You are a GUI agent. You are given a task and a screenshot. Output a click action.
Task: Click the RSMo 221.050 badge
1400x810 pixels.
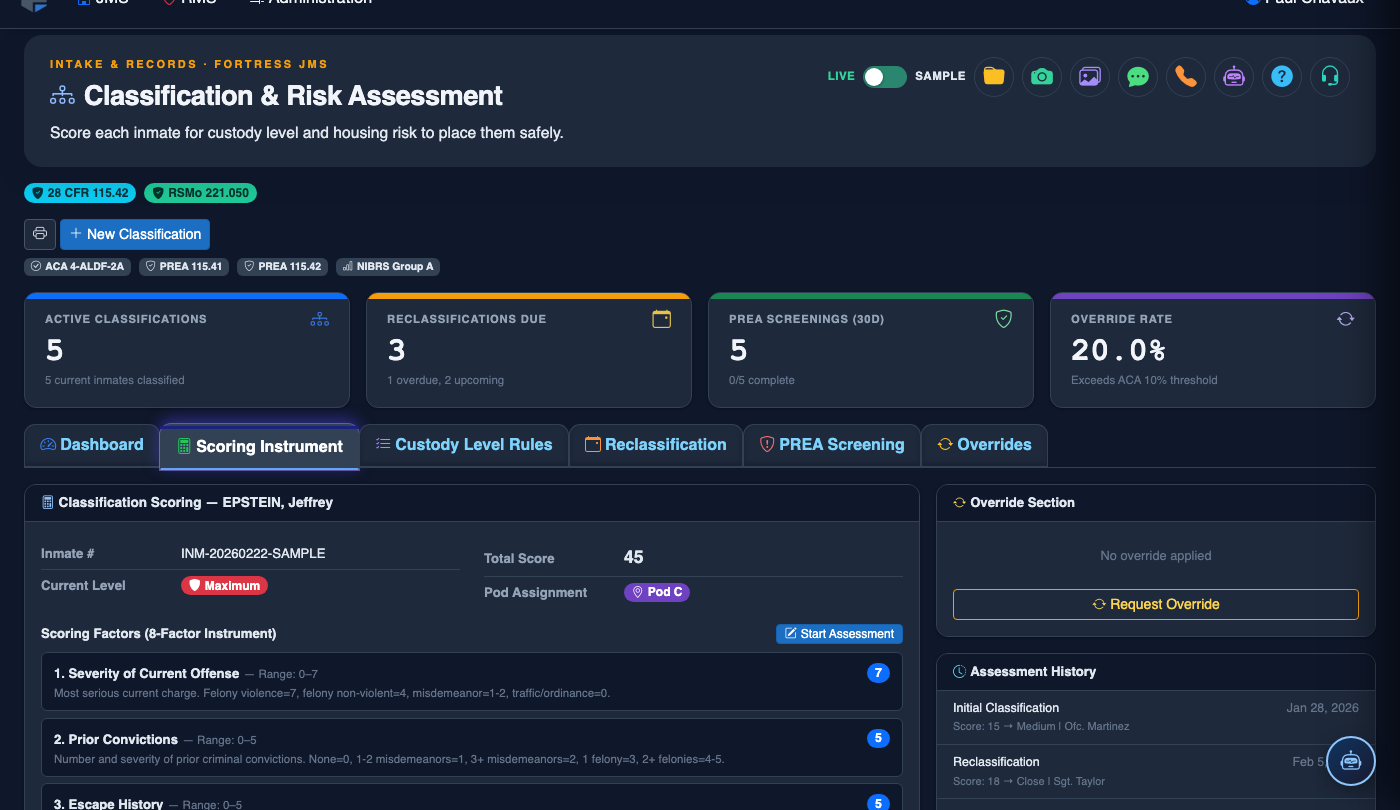coord(200,193)
